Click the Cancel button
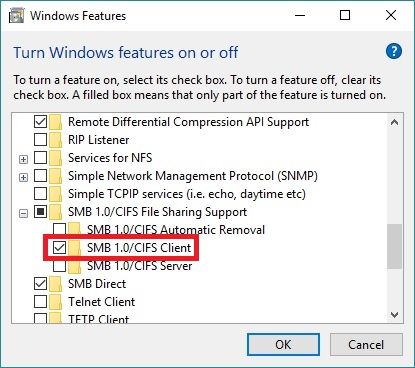 [366, 344]
